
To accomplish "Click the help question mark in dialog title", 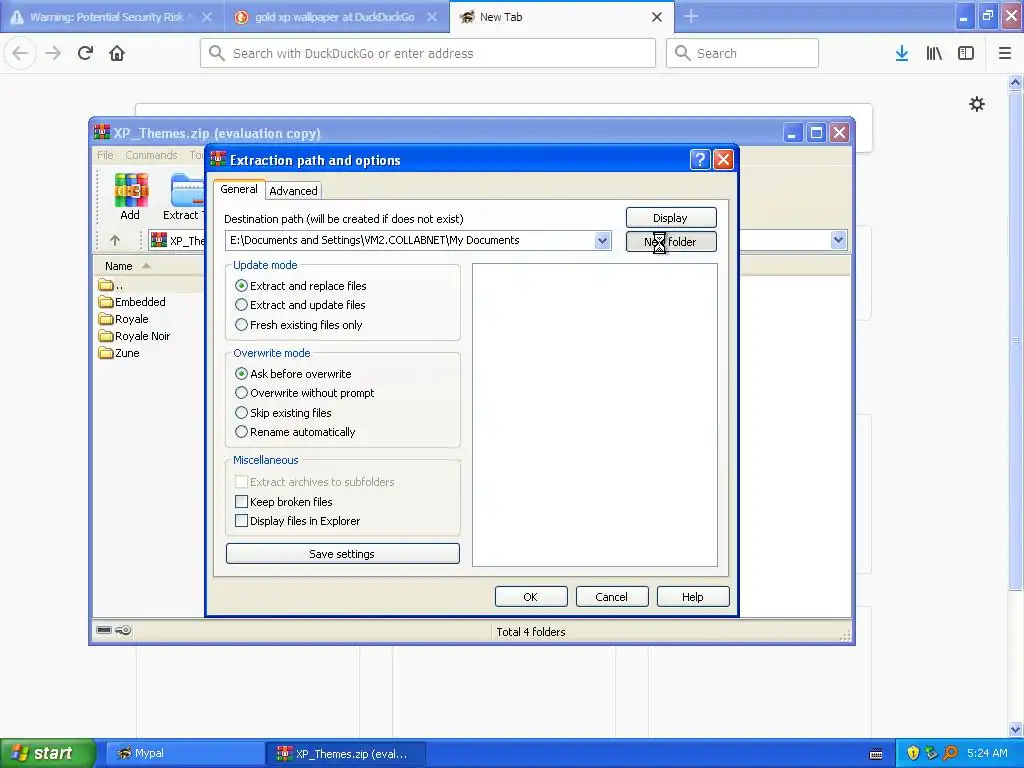I will tap(699, 159).
